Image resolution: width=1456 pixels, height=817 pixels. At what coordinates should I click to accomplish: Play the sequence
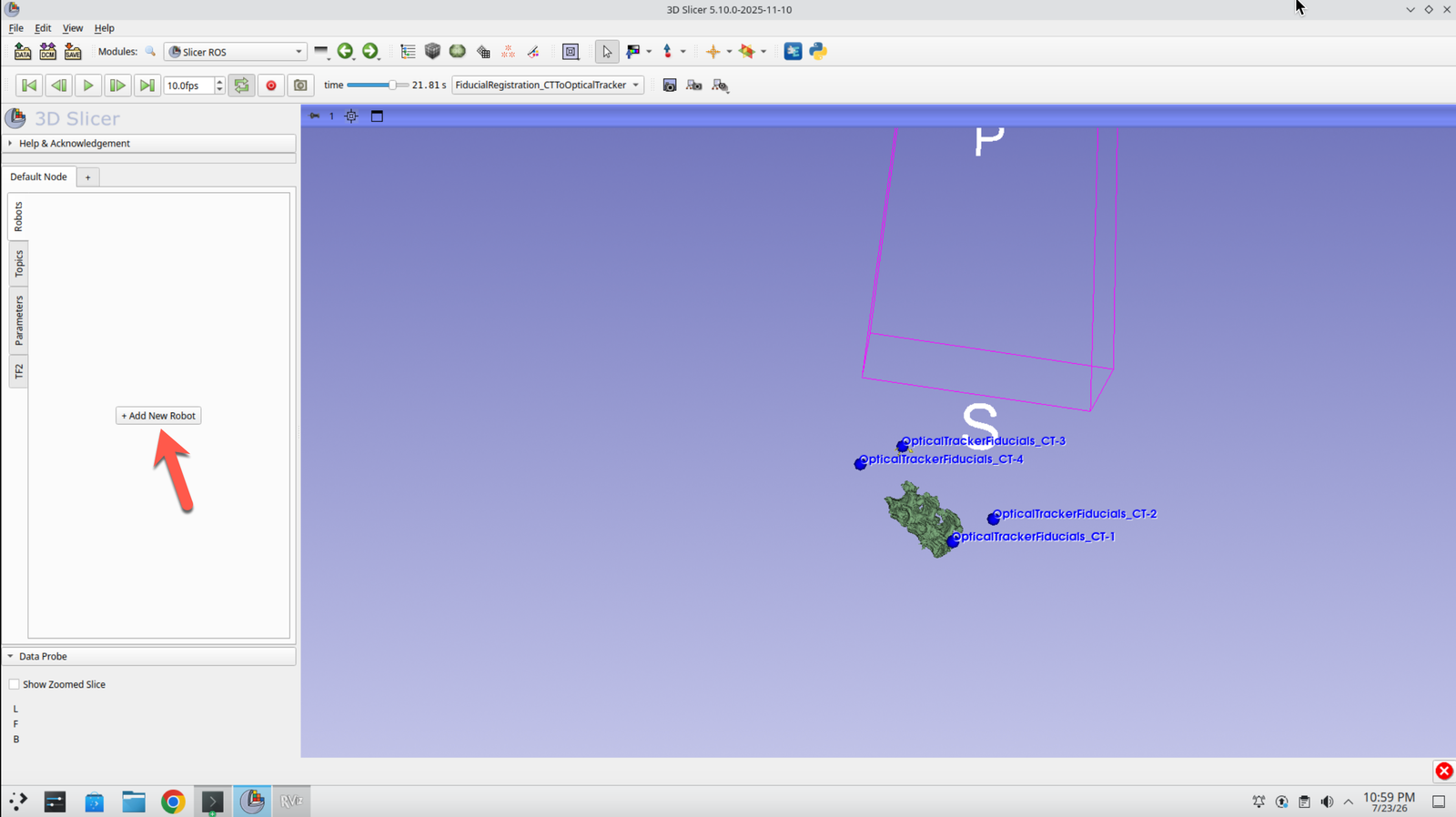pyautogui.click(x=88, y=86)
